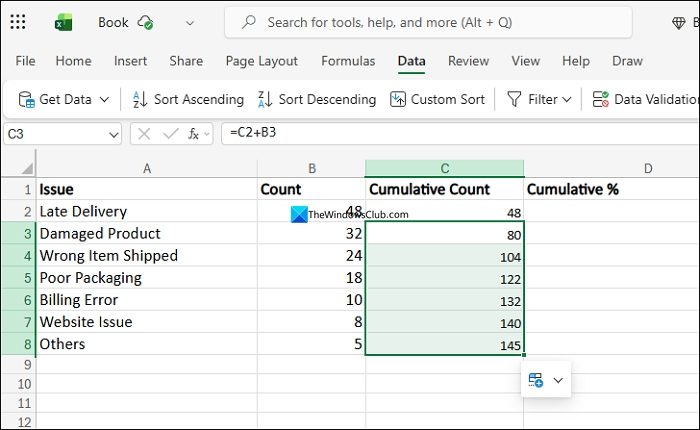This screenshot has width=700, height=430.
Task: Open the File menu
Action: [x=25, y=61]
